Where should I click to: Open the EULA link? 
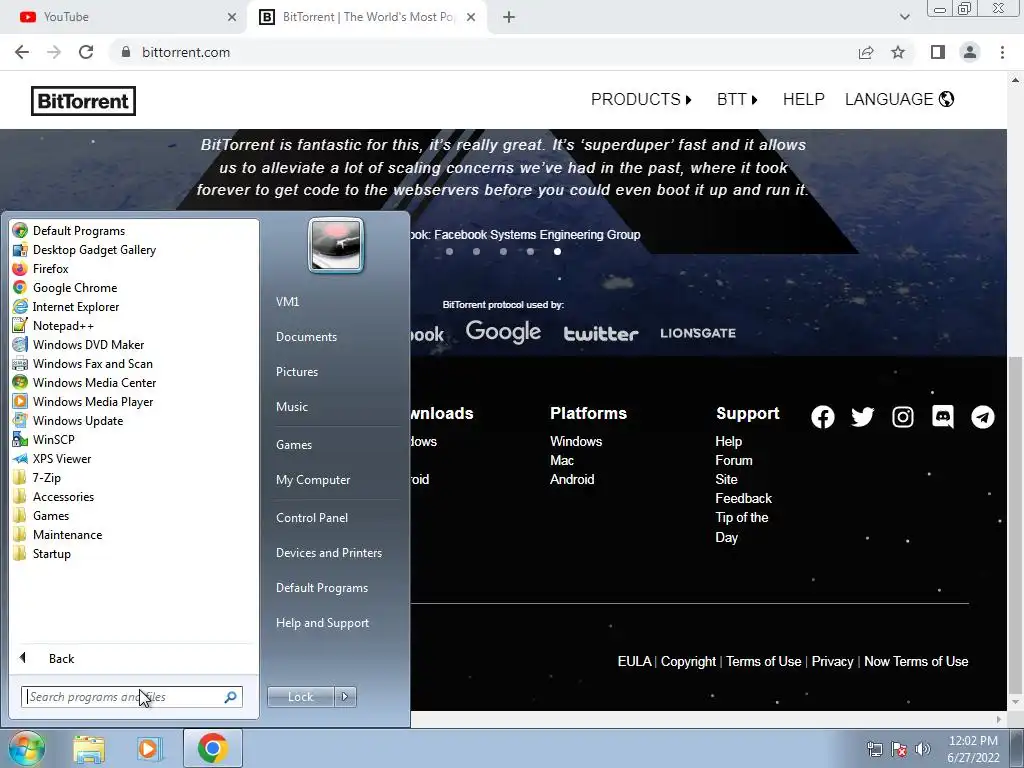(634, 662)
